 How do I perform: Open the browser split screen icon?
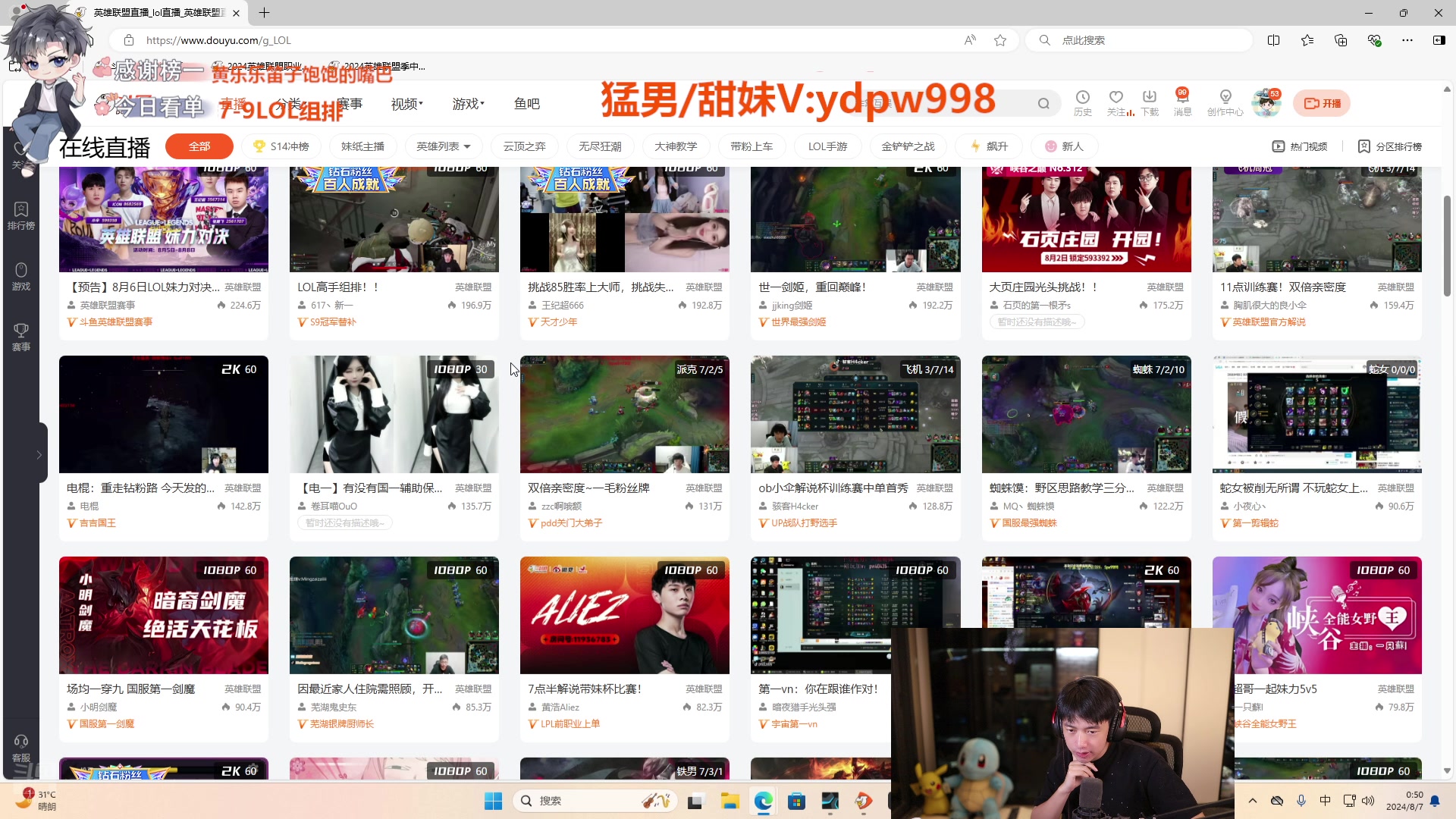(x=1273, y=40)
